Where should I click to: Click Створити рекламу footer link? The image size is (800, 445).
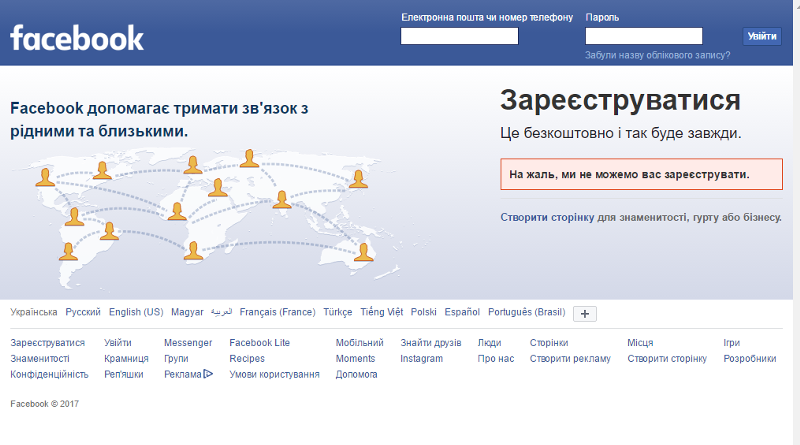pos(570,359)
